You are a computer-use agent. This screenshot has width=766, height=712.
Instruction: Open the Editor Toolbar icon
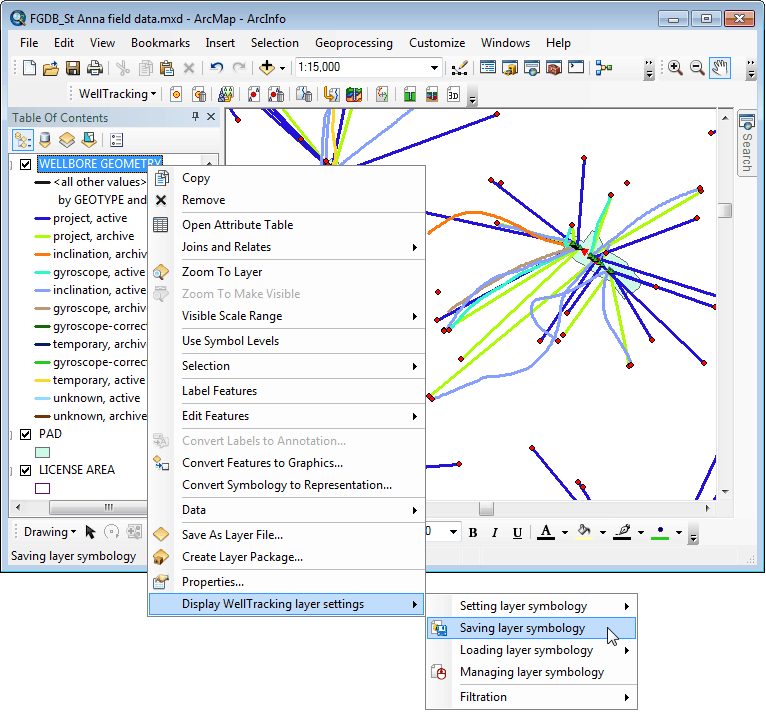click(459, 68)
